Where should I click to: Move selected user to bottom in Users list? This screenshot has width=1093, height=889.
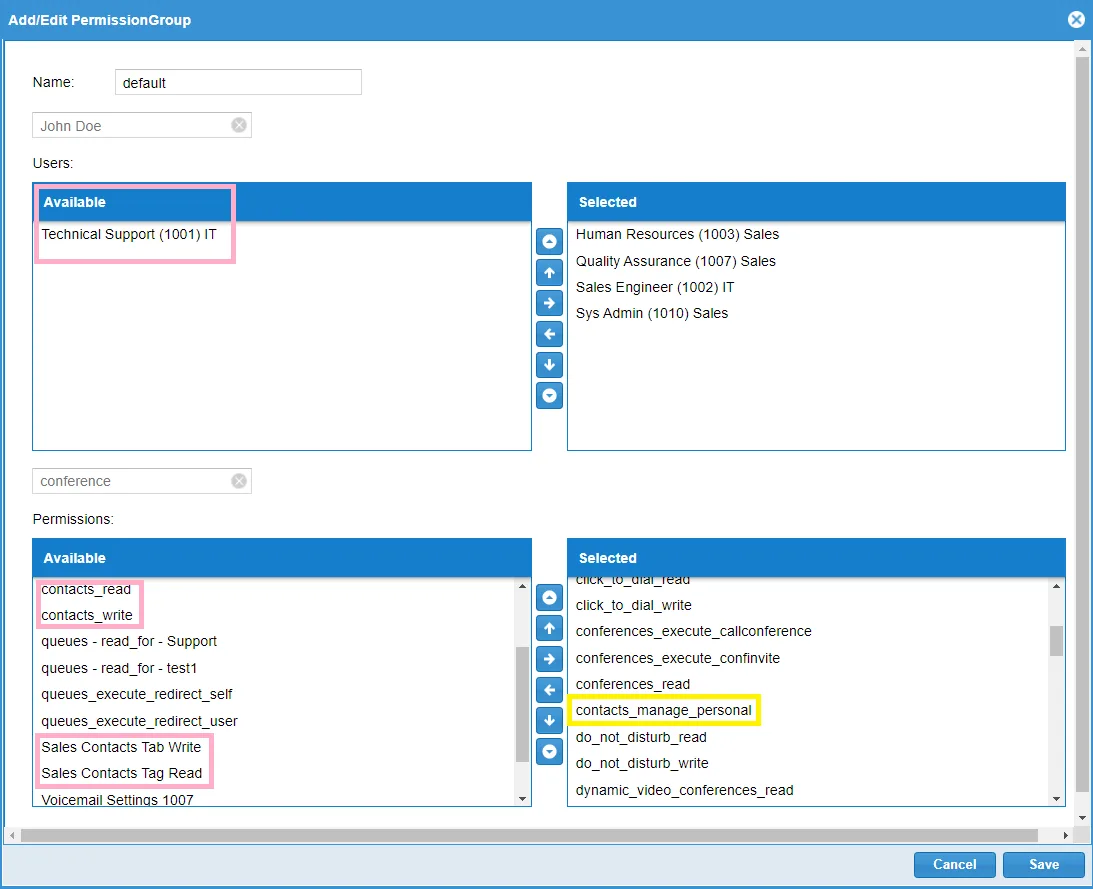[x=549, y=395]
